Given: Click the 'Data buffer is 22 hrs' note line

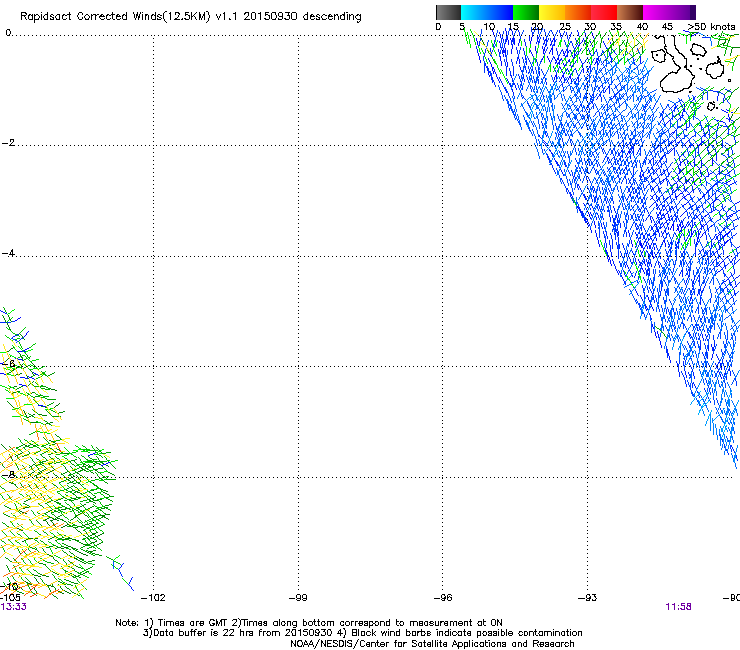Looking at the screenshot, I should [x=362, y=633].
